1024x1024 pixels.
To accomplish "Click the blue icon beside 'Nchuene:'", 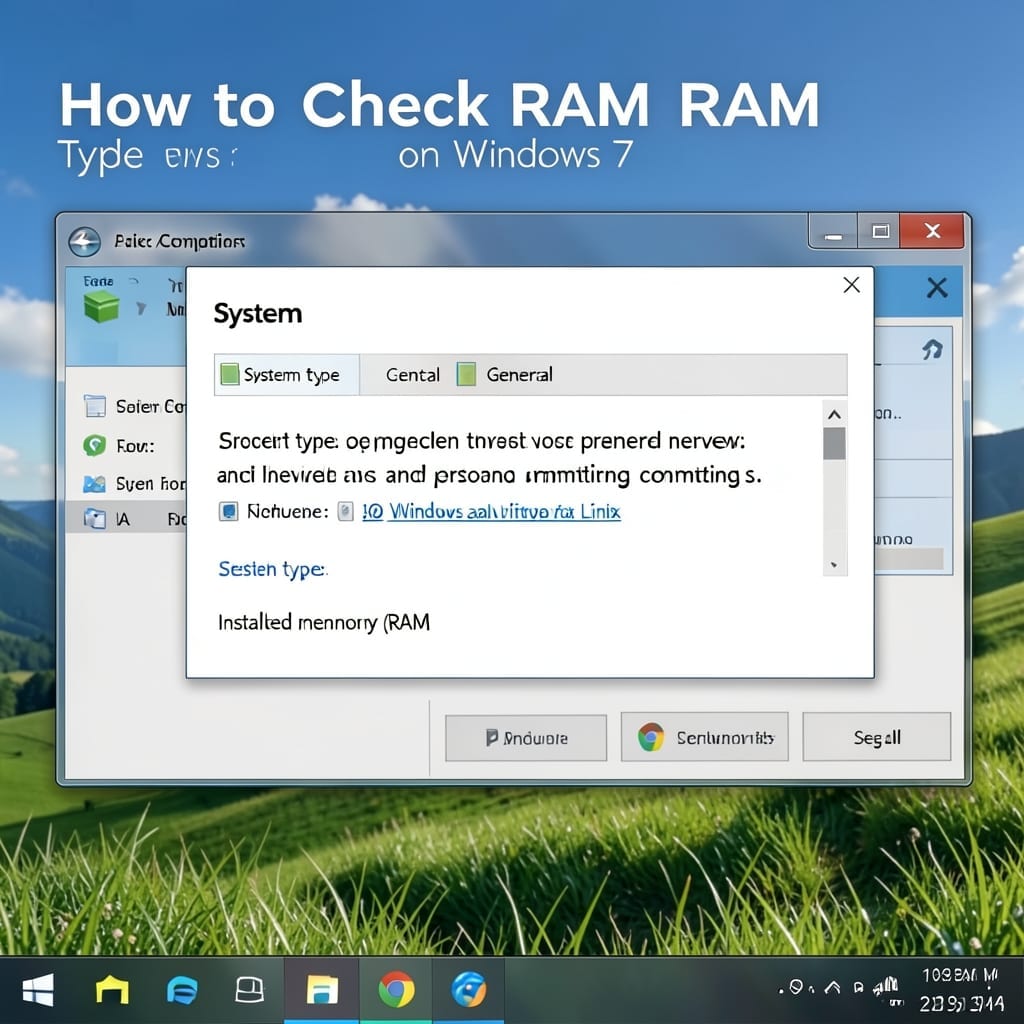I will click(x=229, y=511).
